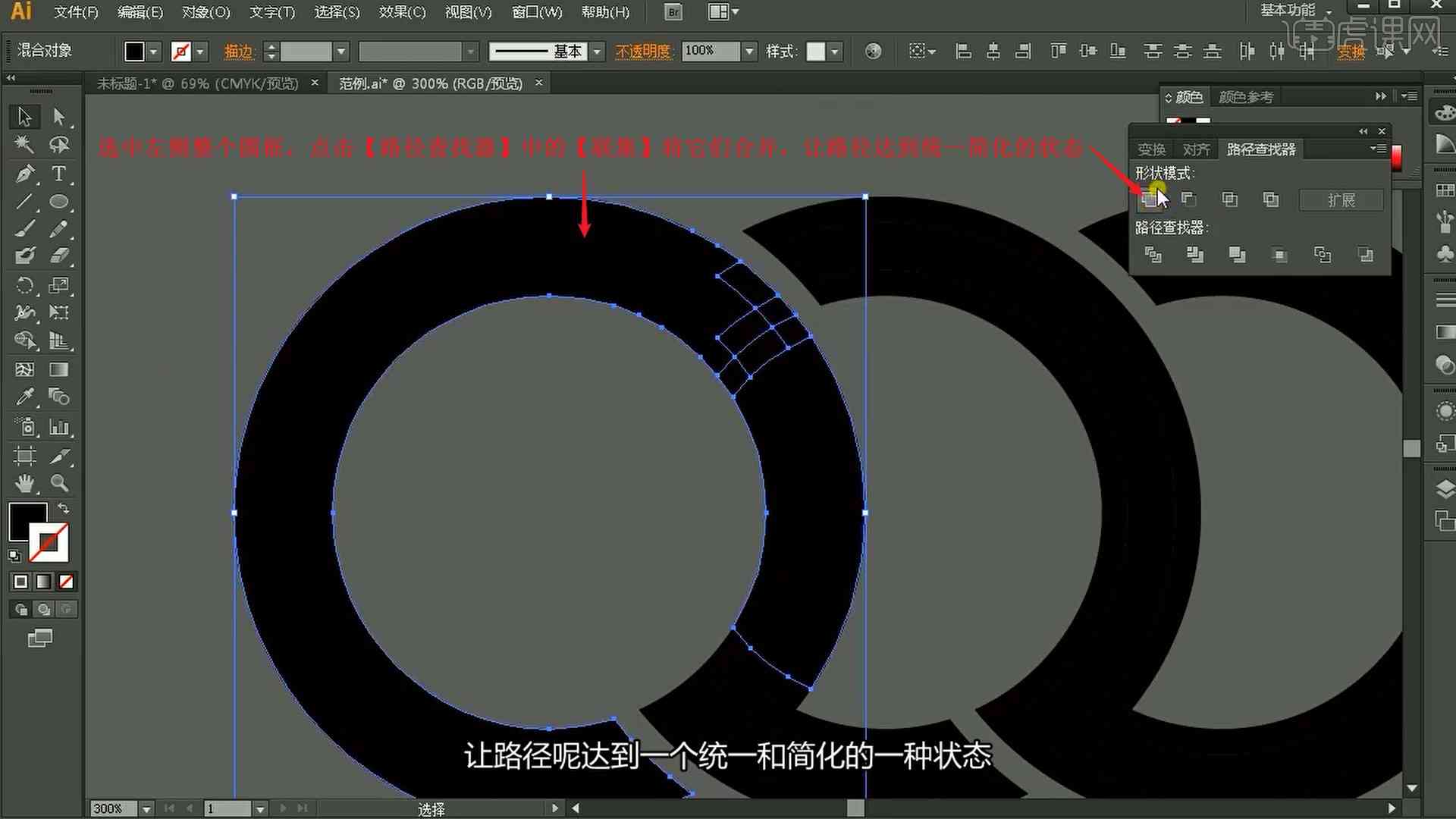Click 描边 stroke link

[238, 52]
